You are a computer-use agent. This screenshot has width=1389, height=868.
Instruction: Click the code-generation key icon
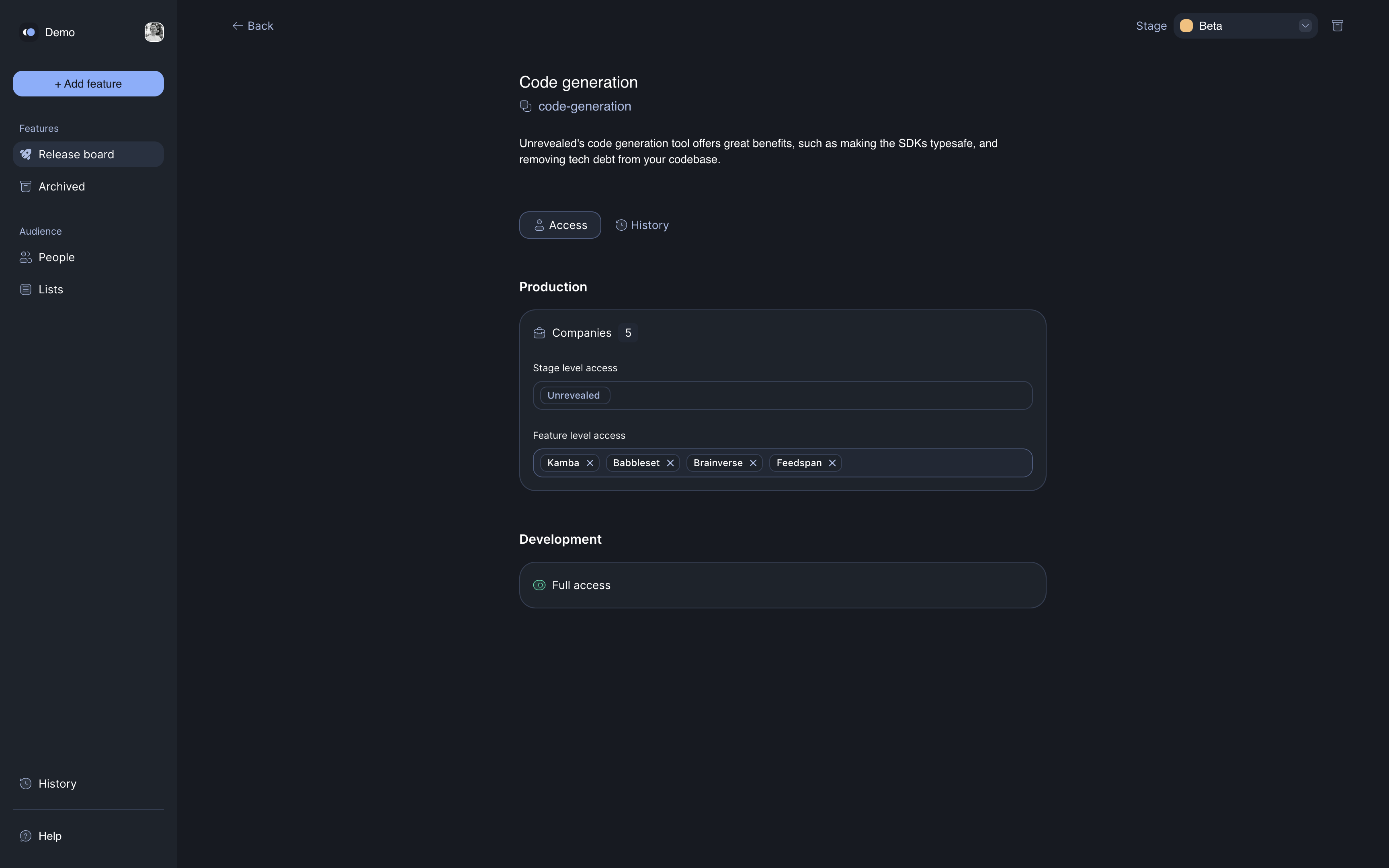(524, 107)
